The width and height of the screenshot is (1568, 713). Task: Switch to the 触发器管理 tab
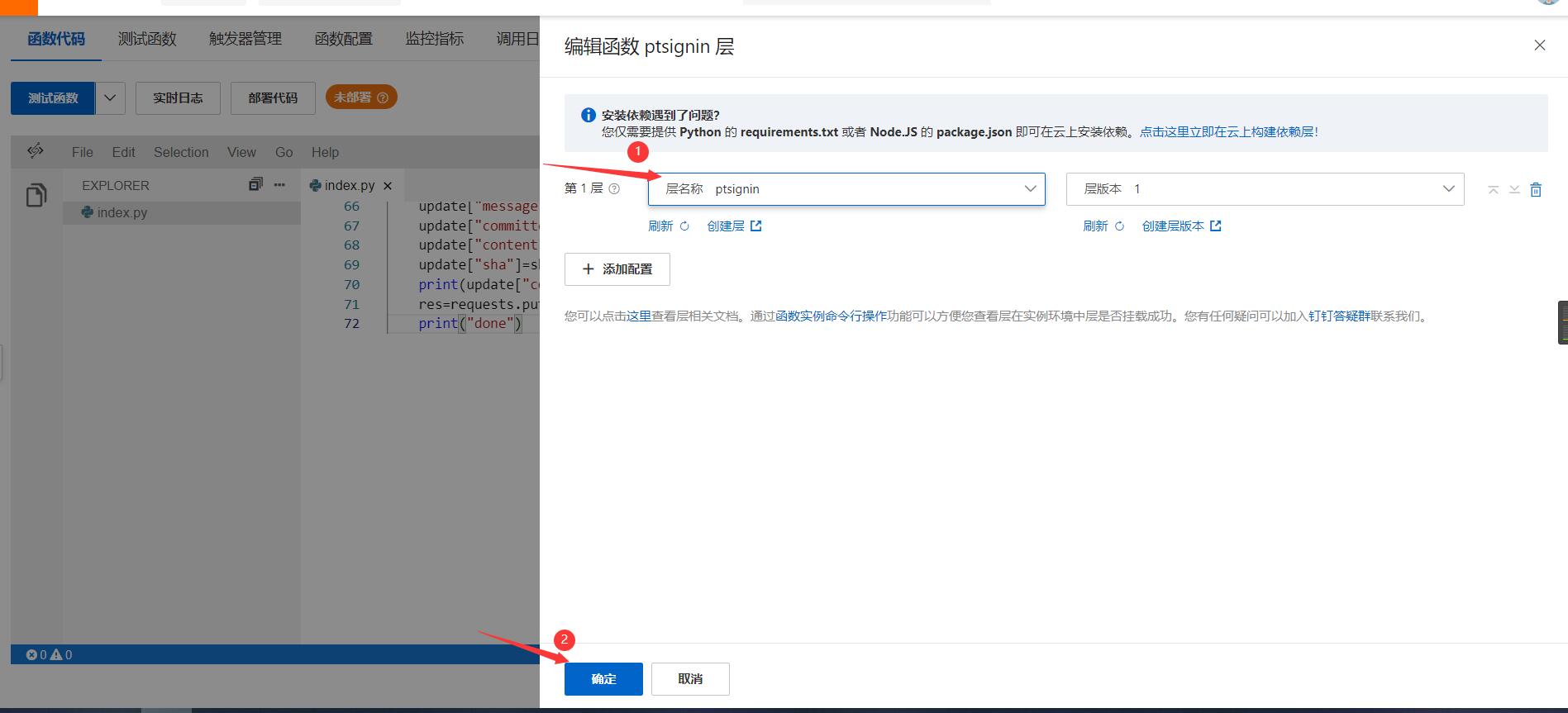pos(245,39)
